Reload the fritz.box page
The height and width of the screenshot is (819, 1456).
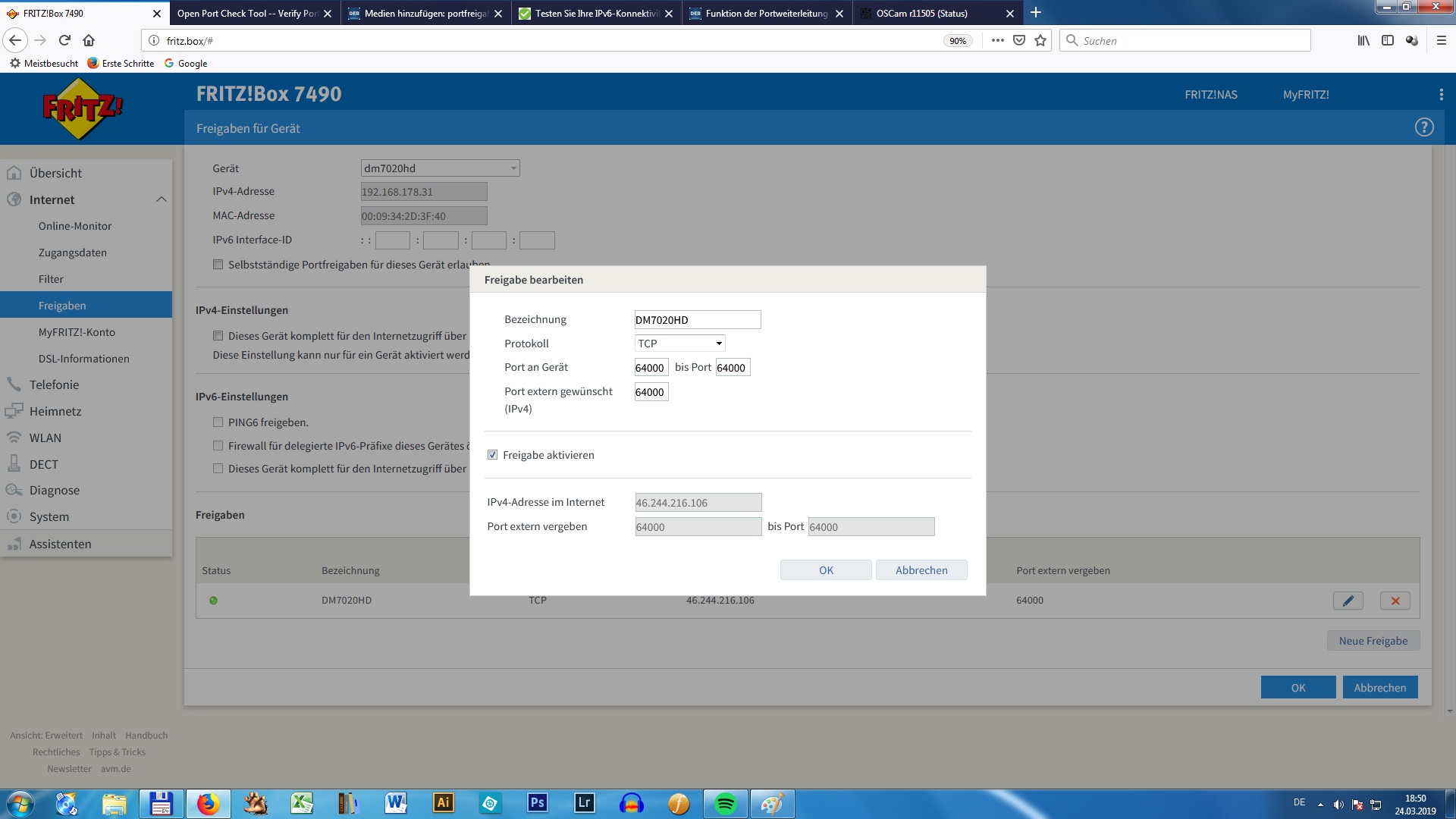click(64, 40)
